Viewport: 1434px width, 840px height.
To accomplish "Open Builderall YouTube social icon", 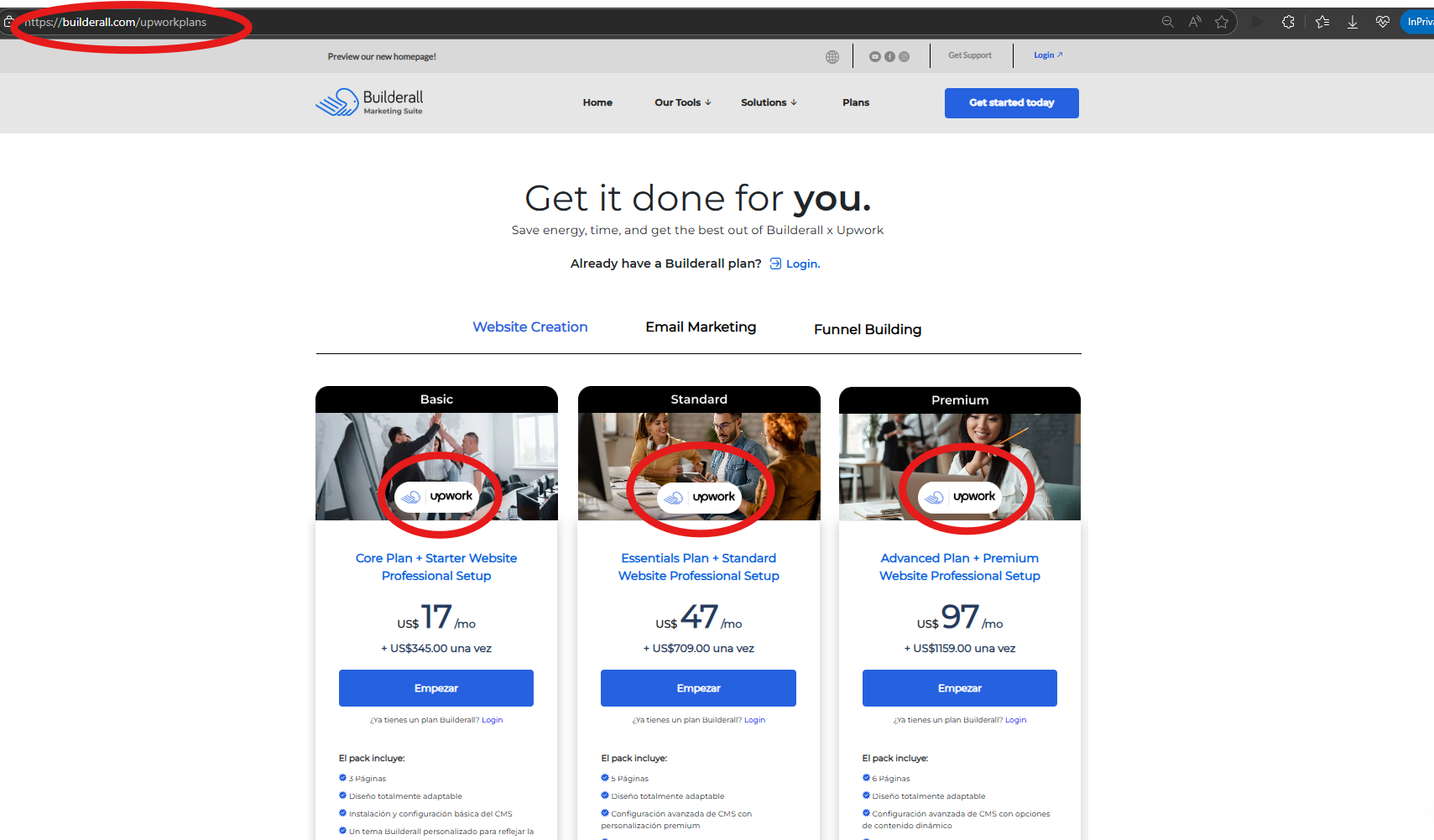I will coord(875,57).
